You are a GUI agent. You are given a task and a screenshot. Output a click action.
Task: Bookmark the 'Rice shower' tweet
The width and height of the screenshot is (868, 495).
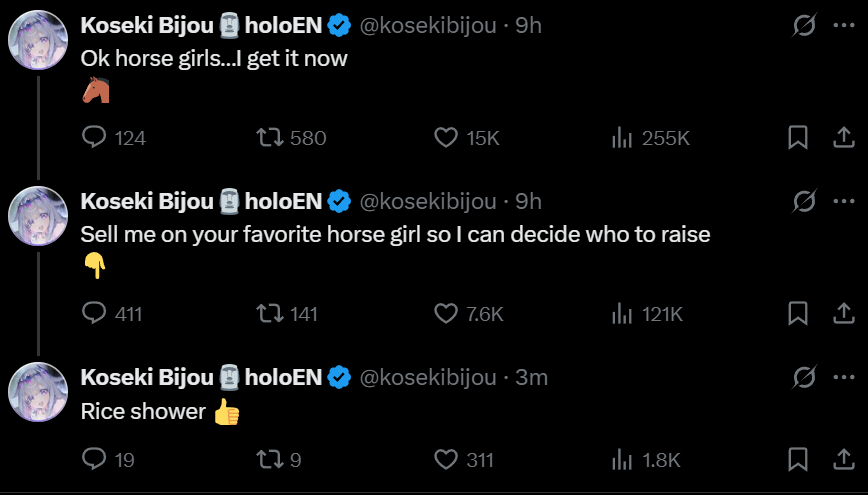click(797, 460)
